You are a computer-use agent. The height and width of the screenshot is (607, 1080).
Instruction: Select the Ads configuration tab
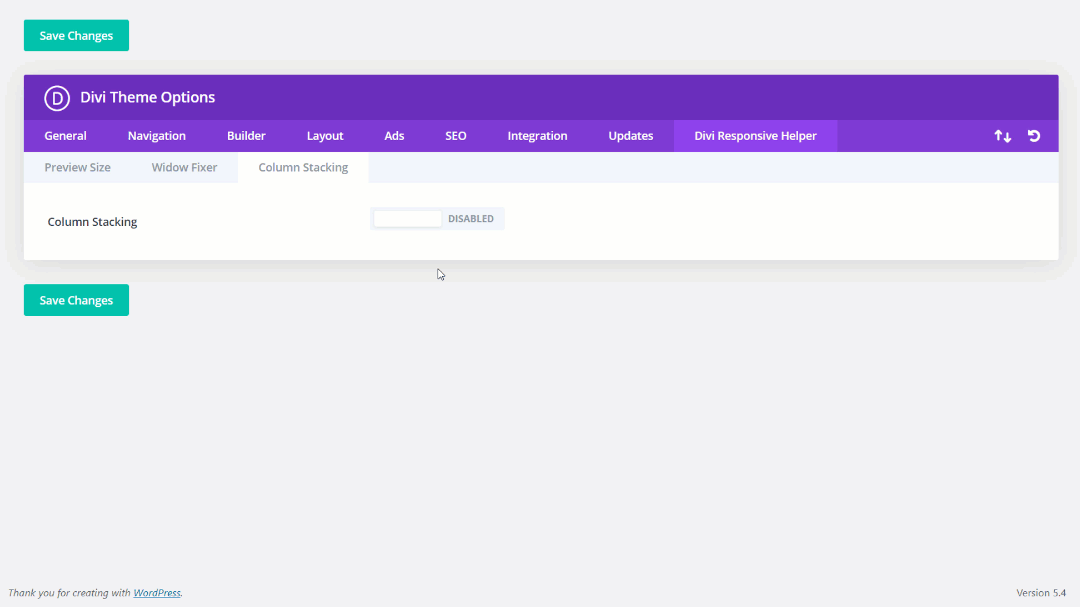[x=393, y=135]
